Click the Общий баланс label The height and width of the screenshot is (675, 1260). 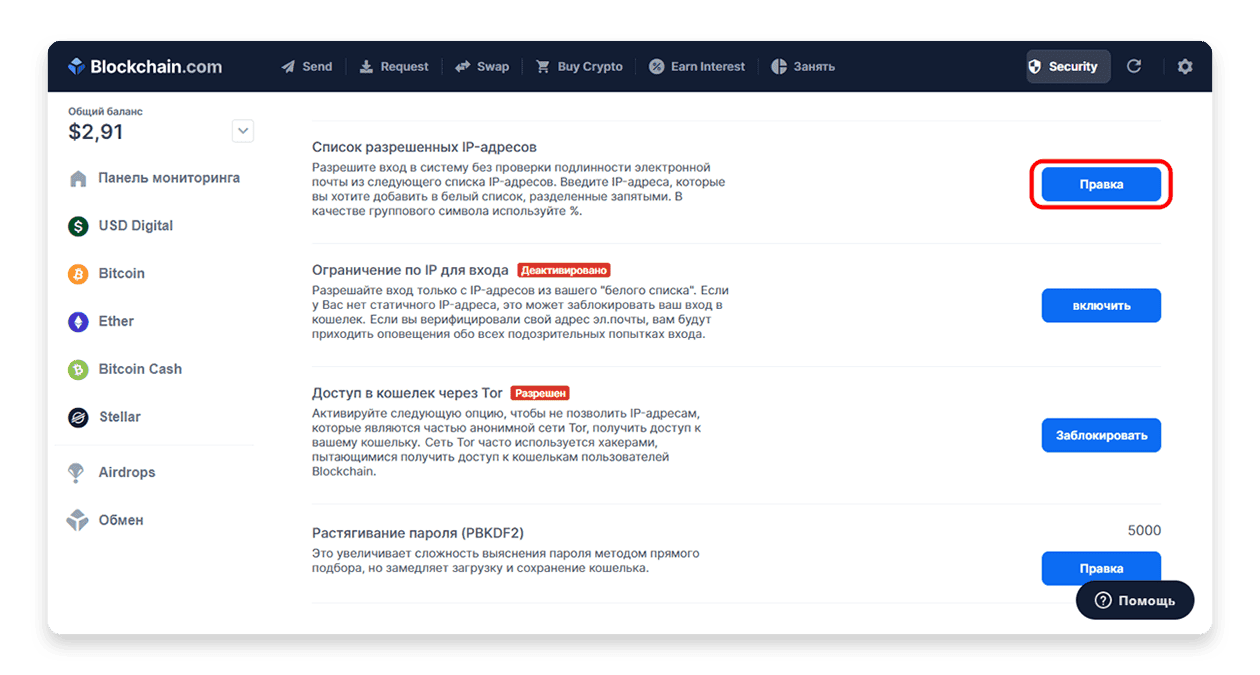click(x=105, y=112)
